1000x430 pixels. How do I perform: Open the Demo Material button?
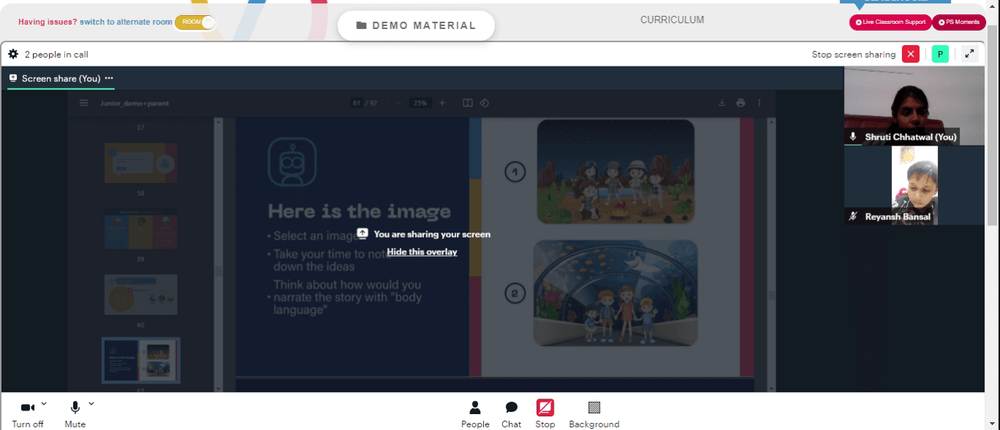[x=416, y=26]
